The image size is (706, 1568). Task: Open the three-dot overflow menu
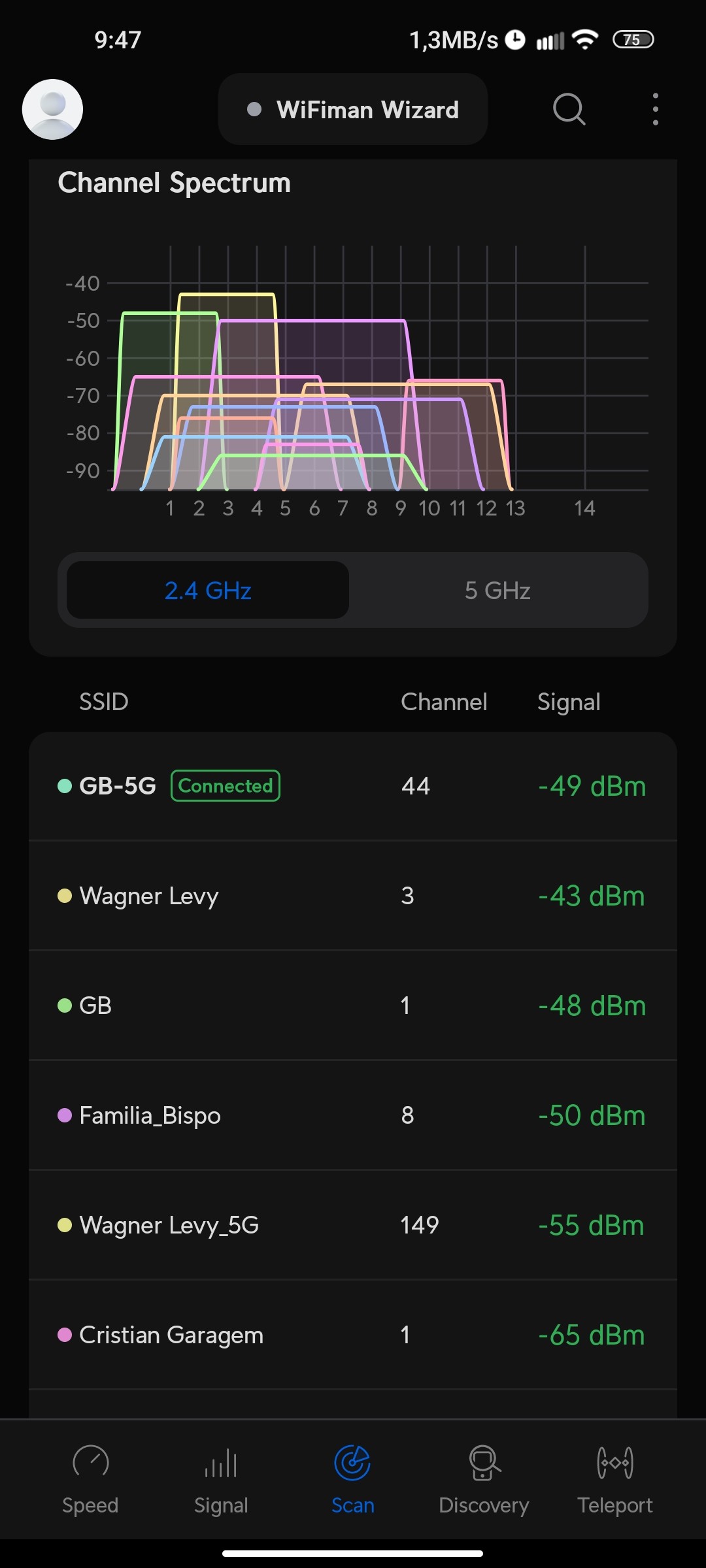pos(655,109)
